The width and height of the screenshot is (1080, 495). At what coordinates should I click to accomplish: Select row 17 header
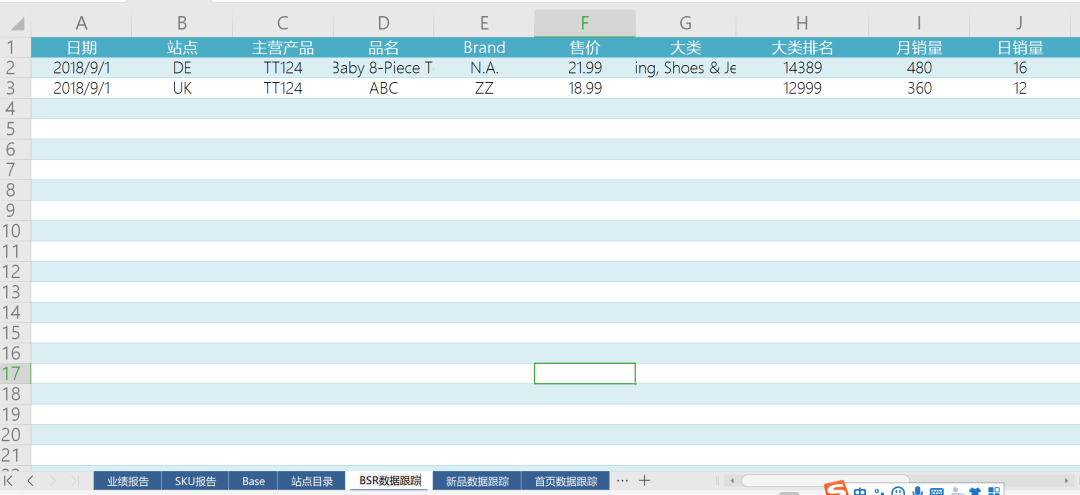tap(15, 373)
